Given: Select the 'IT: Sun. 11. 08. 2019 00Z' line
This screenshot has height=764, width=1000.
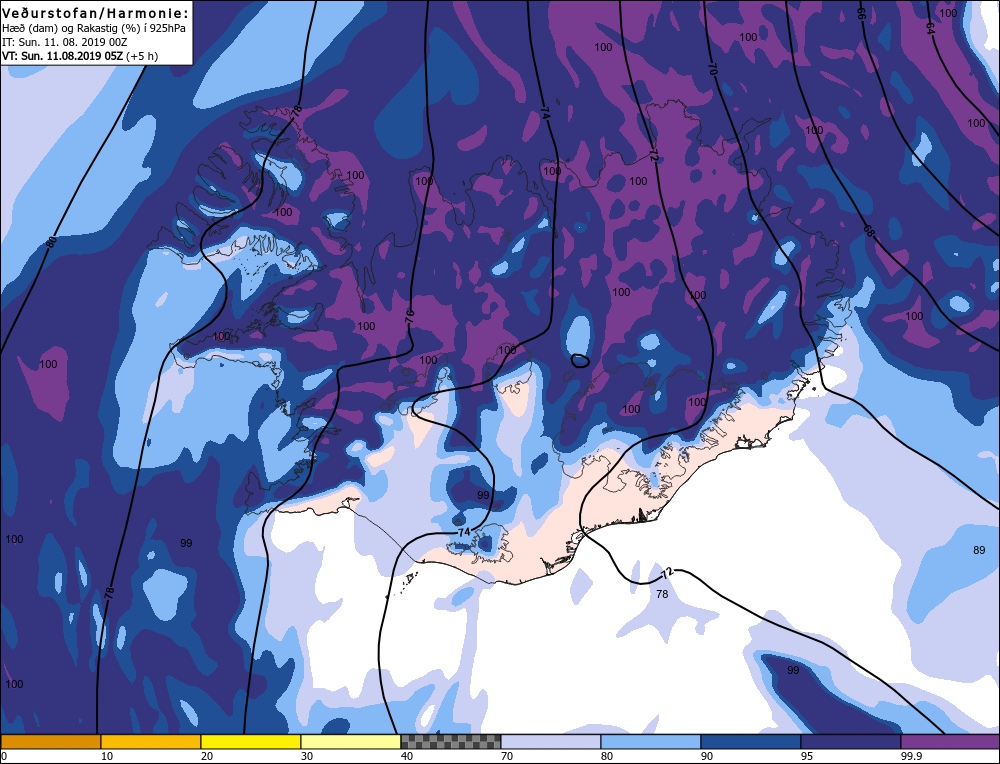Looking at the screenshot, I should click(65, 42).
